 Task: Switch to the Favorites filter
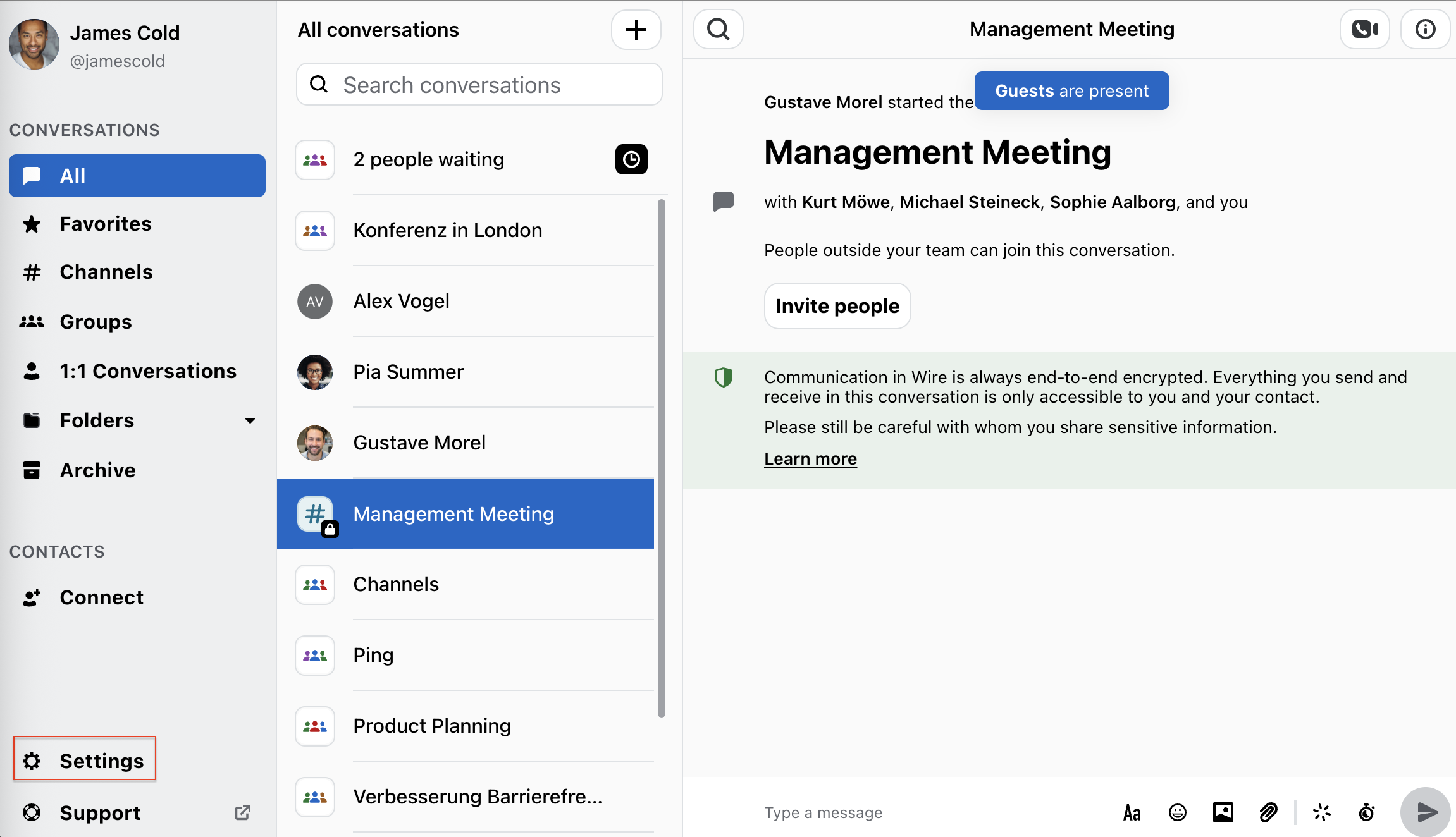(106, 224)
